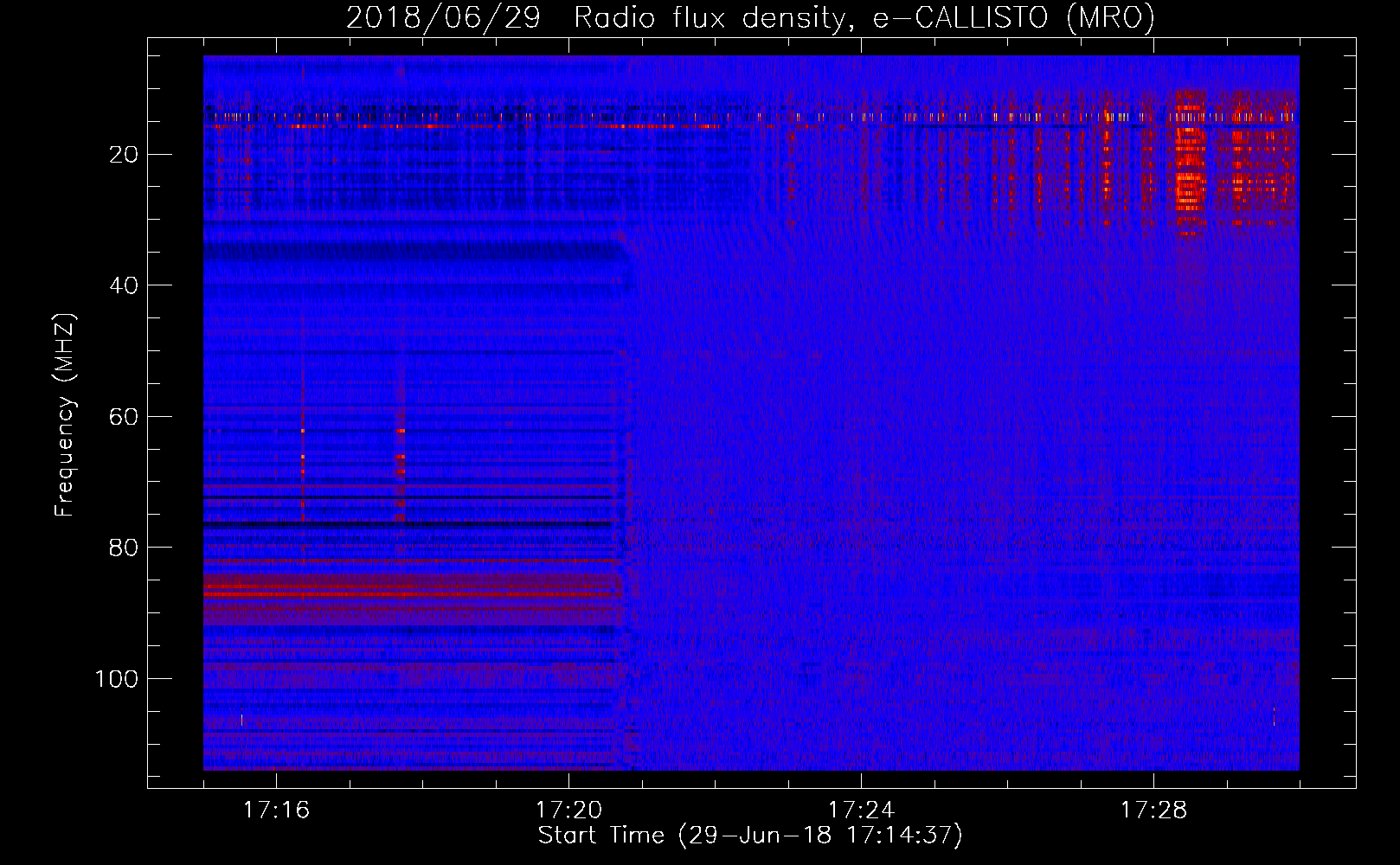The image size is (1400, 865).
Task: Click the 20 MHz frequency tick label
Action: click(125, 155)
